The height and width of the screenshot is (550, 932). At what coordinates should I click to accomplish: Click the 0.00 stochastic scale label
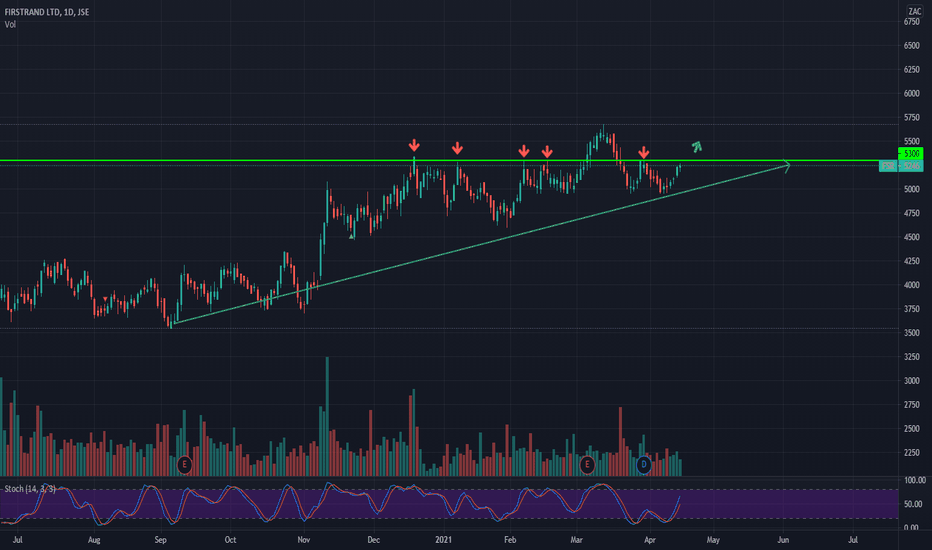pos(911,528)
